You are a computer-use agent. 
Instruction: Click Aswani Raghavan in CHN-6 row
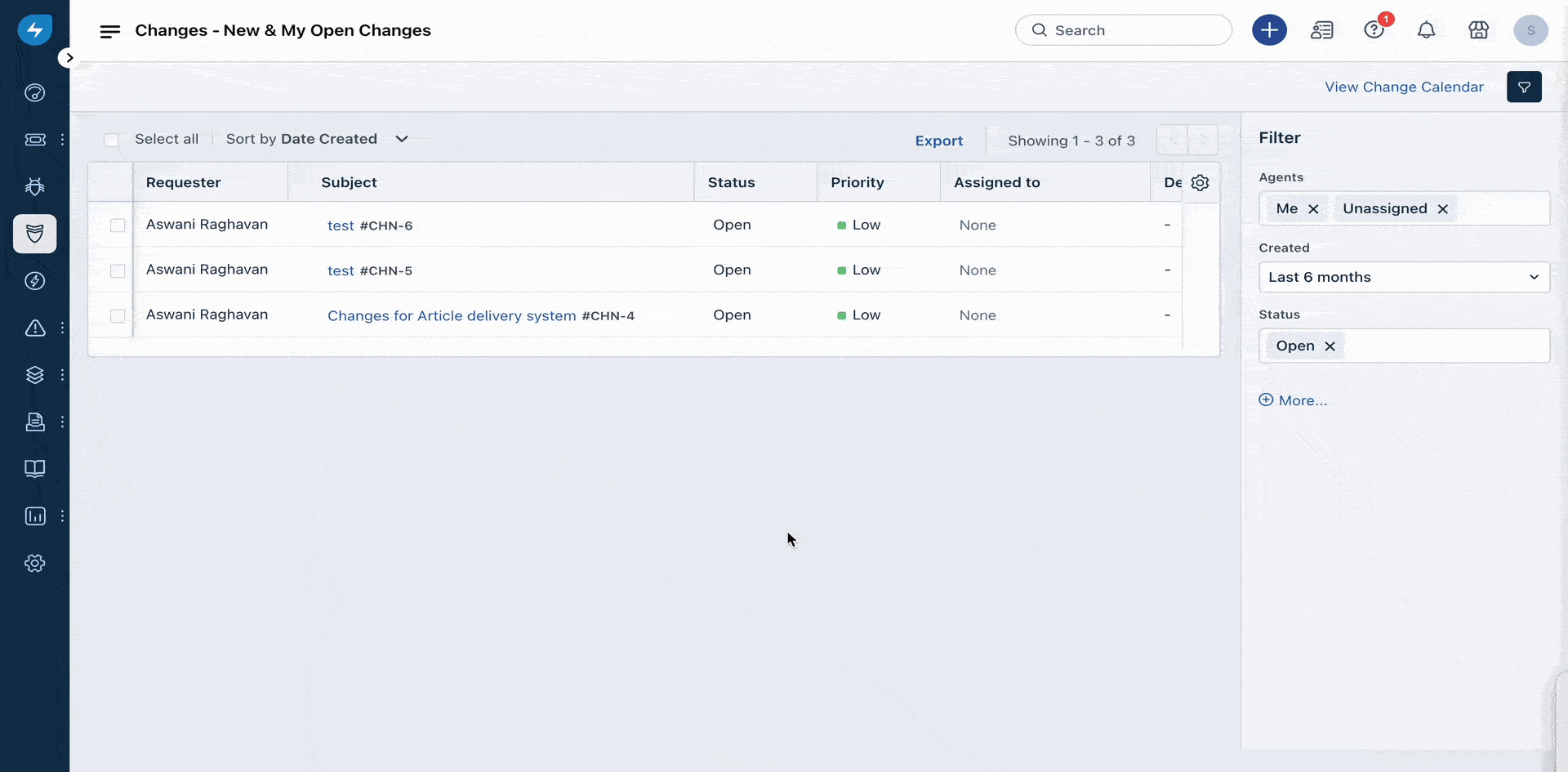(x=207, y=224)
